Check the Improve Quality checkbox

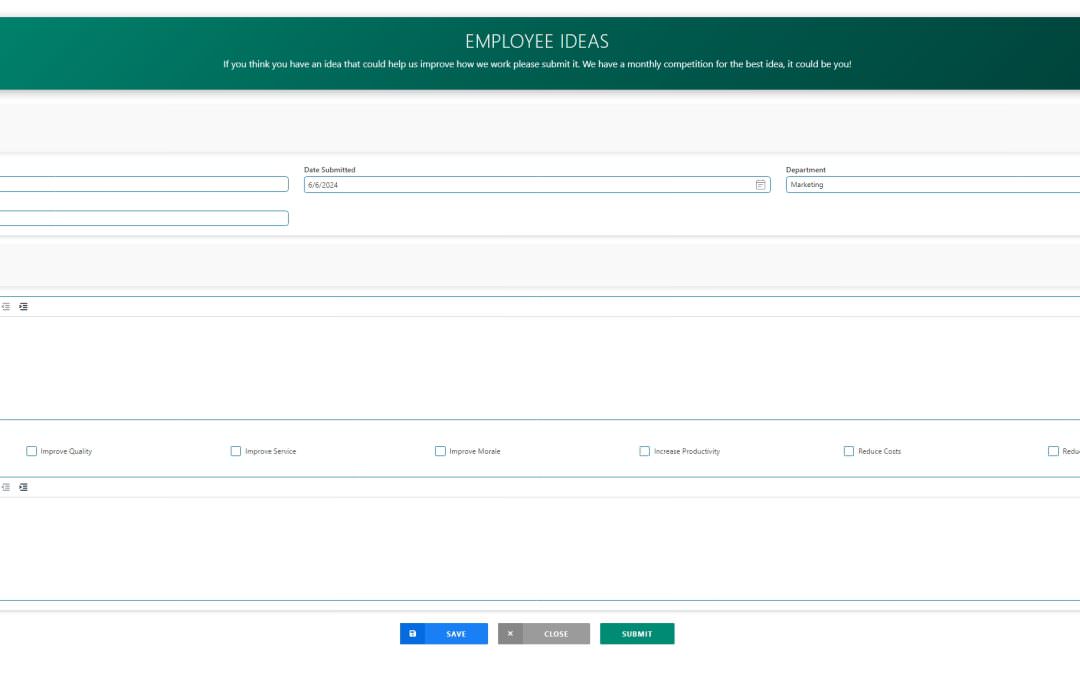click(31, 451)
